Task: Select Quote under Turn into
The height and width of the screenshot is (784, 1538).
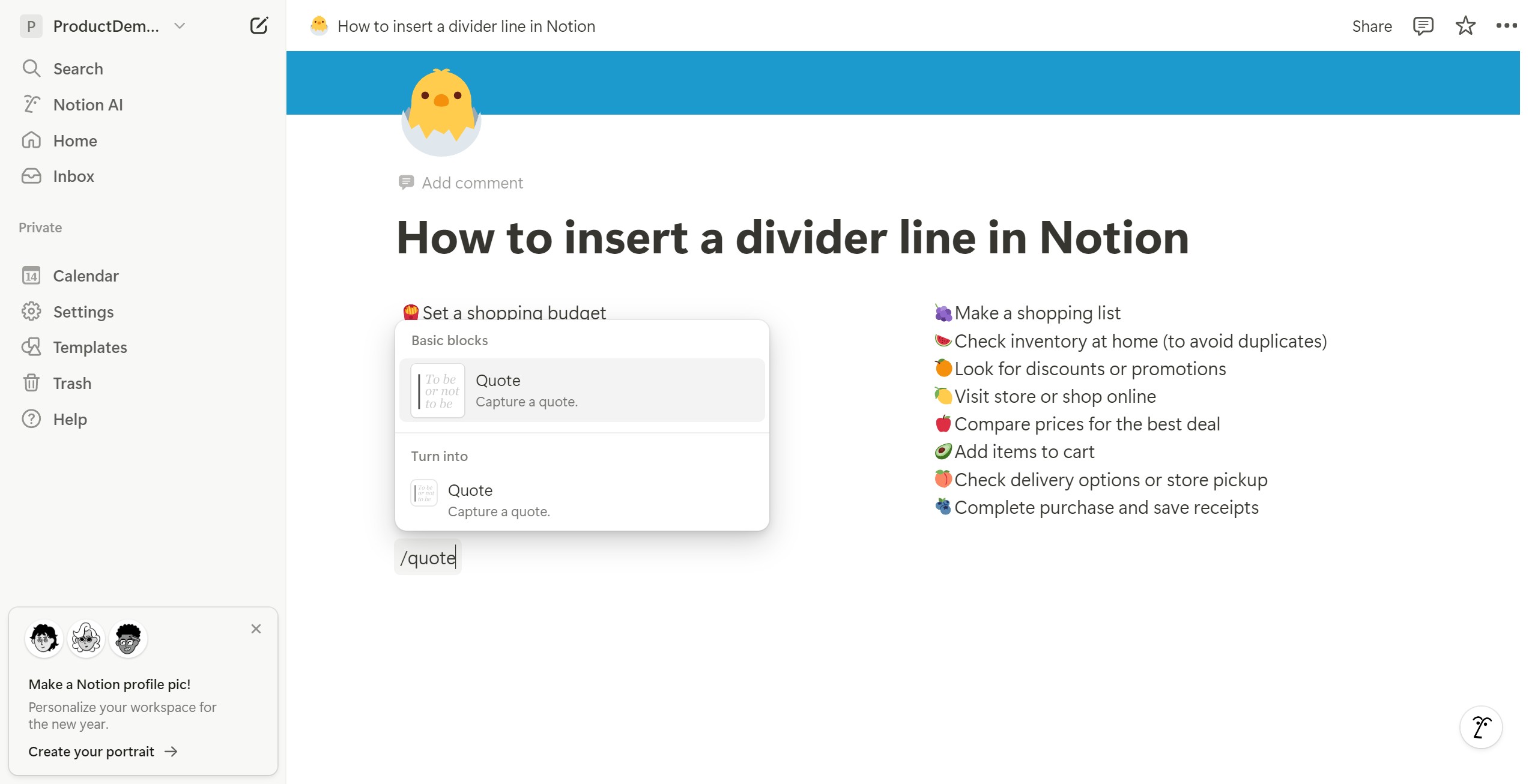Action: pos(582,499)
